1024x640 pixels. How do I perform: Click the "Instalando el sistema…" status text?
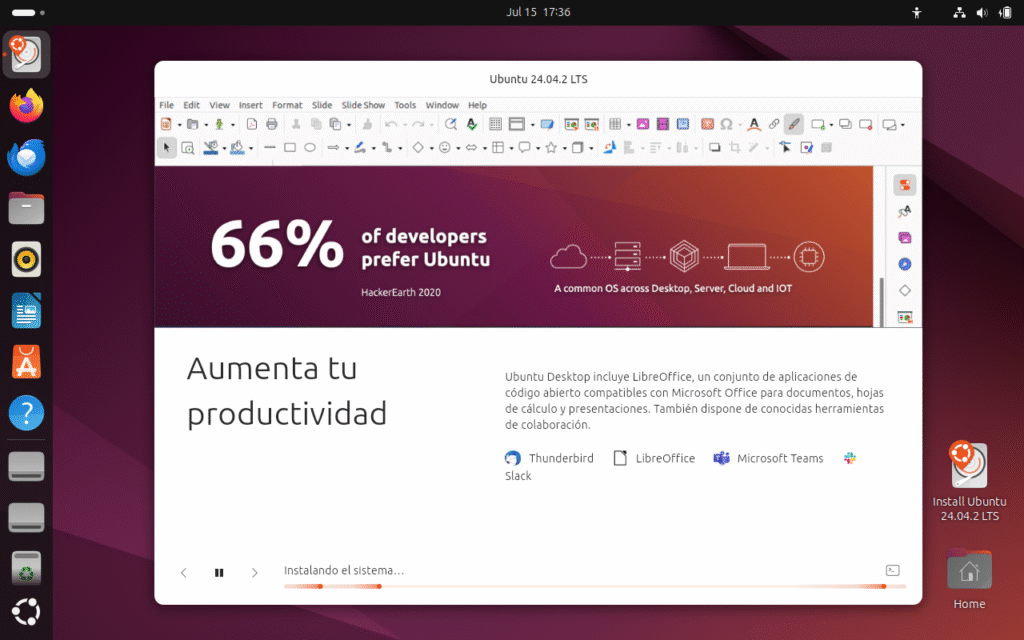344,570
